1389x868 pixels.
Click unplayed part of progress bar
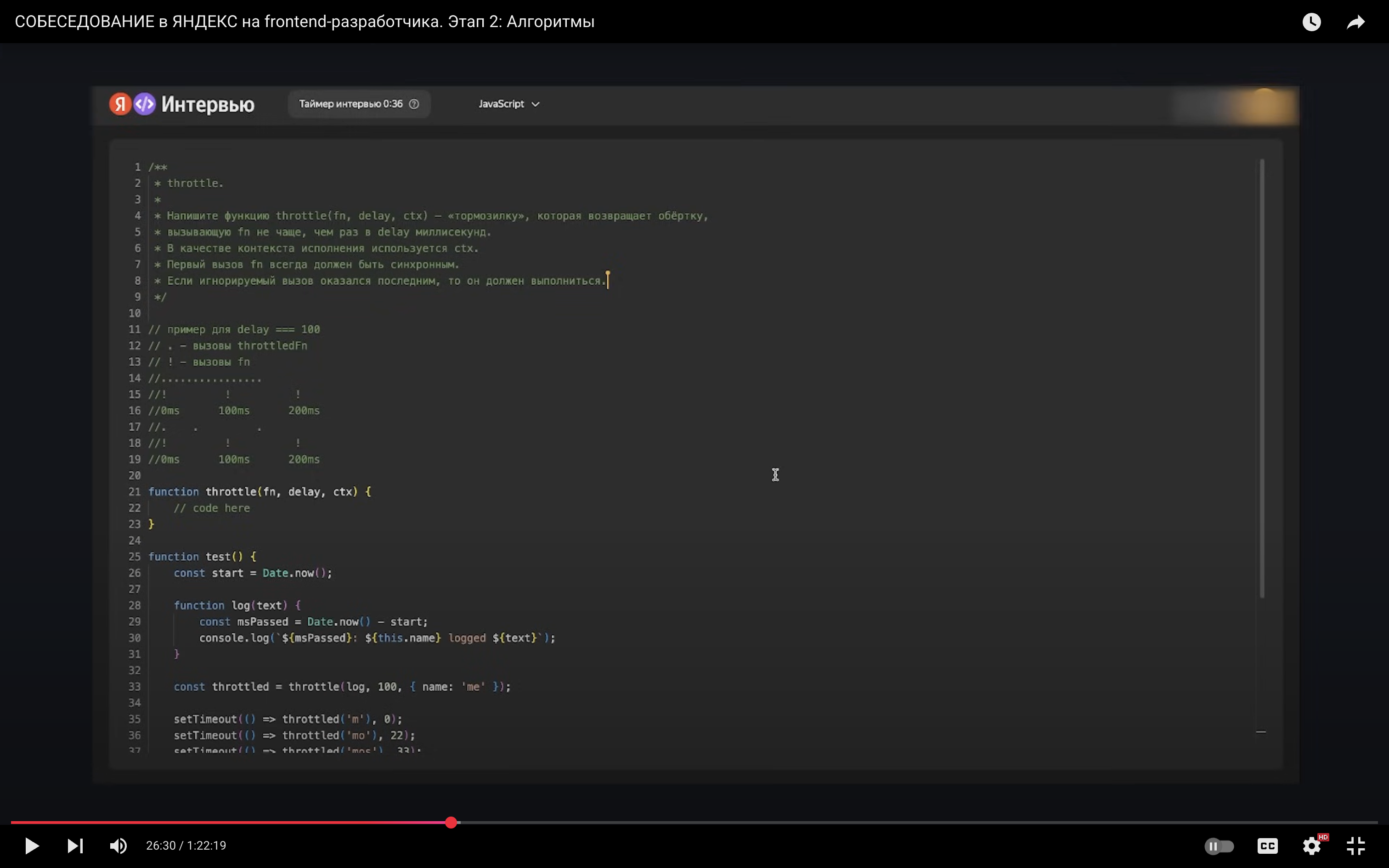[x=918, y=823]
